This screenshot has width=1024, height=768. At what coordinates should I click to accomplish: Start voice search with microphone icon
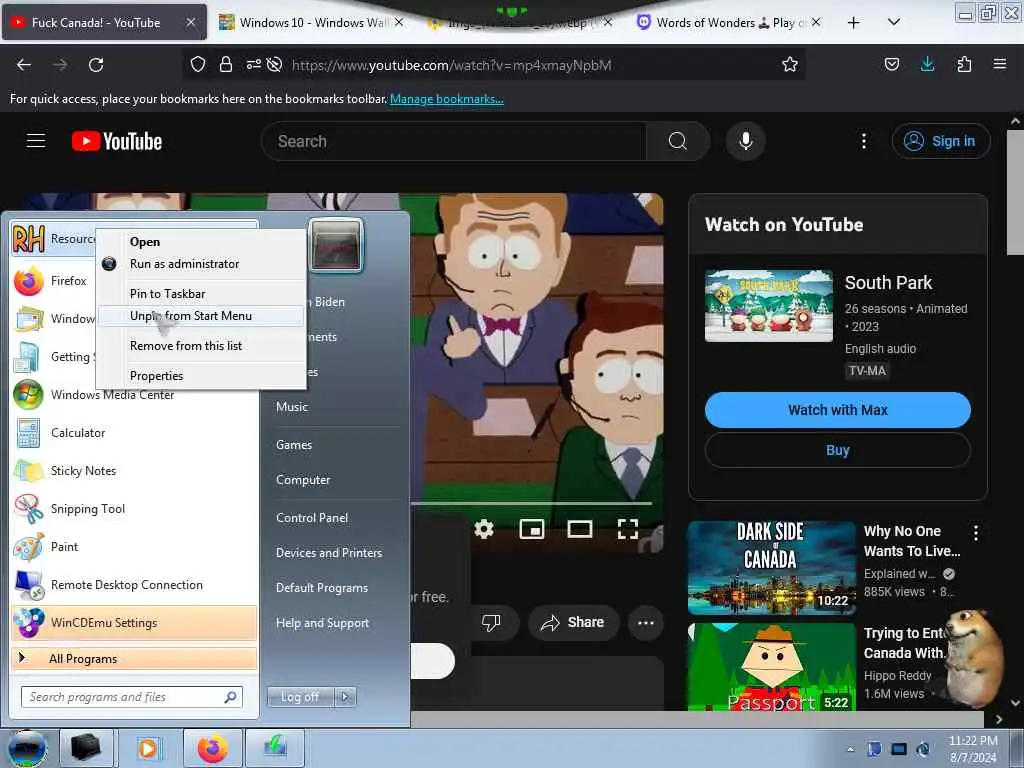746,141
